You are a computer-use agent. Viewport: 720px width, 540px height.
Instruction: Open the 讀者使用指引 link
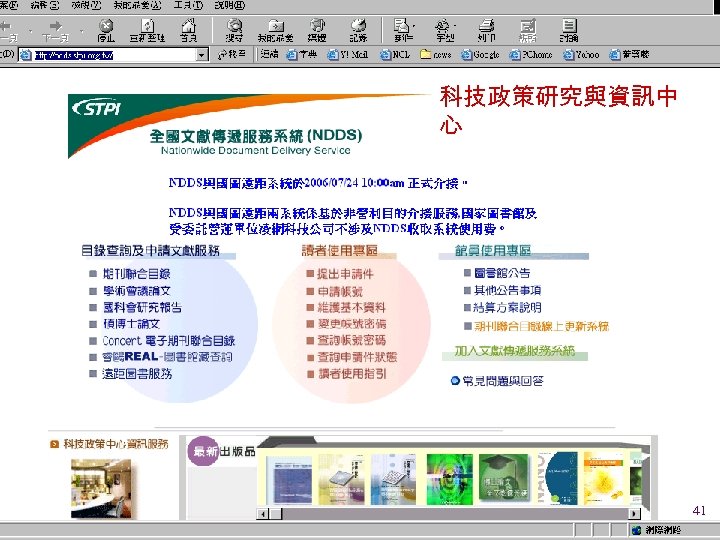(353, 373)
